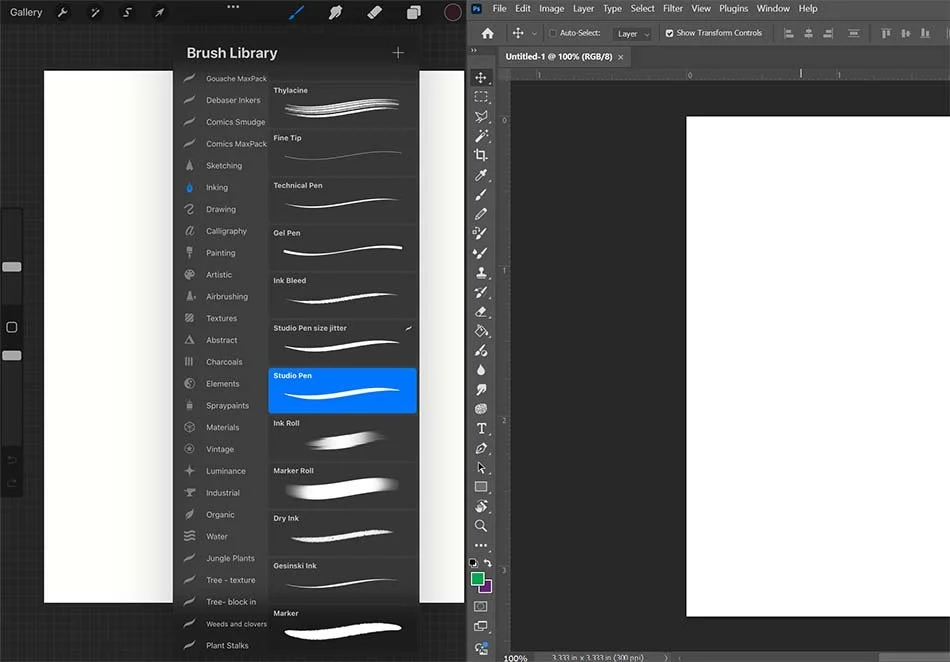Open the Filter menu
Viewport: 950px width, 662px height.
pos(673,8)
